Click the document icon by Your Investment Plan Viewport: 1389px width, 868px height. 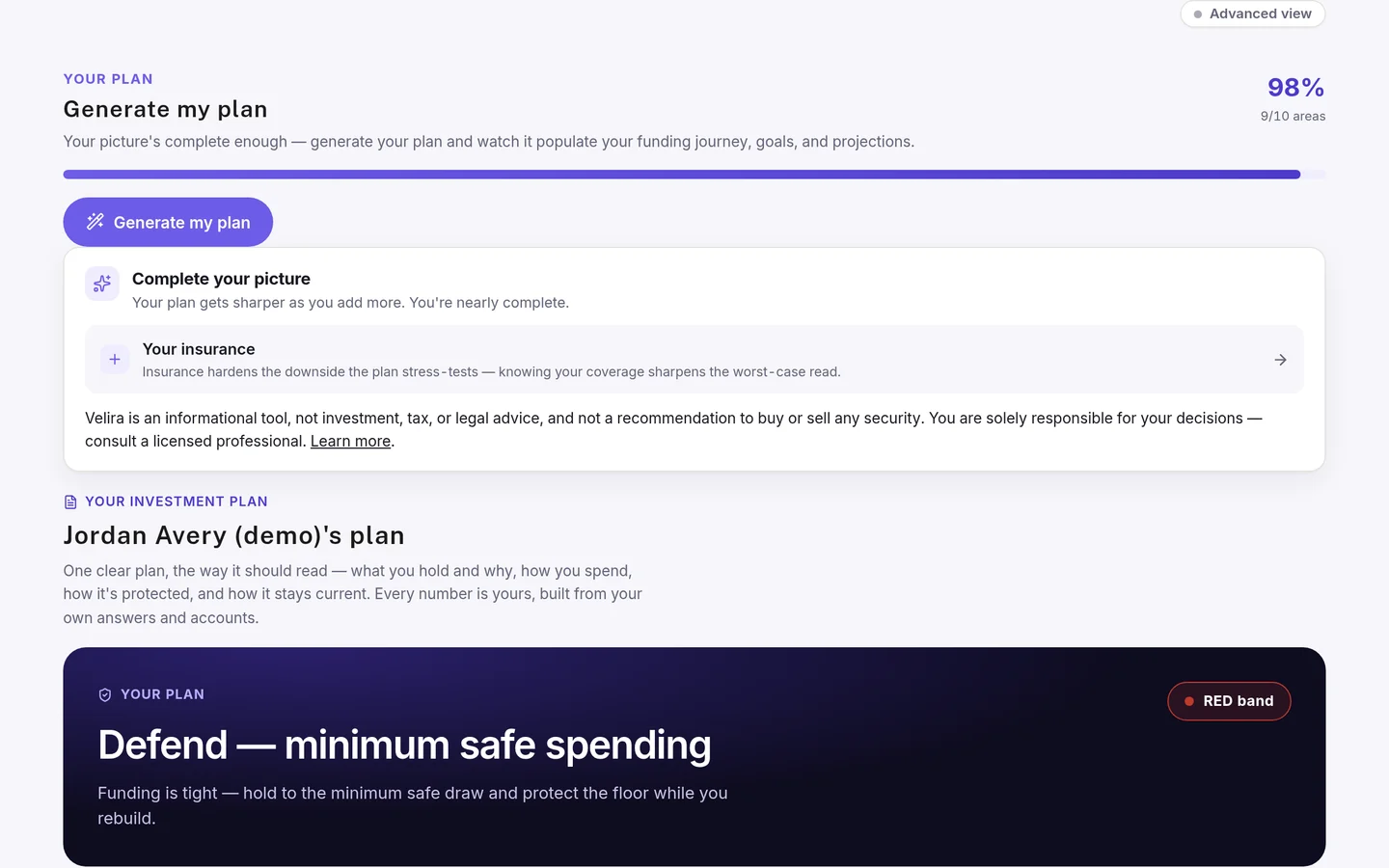click(70, 502)
